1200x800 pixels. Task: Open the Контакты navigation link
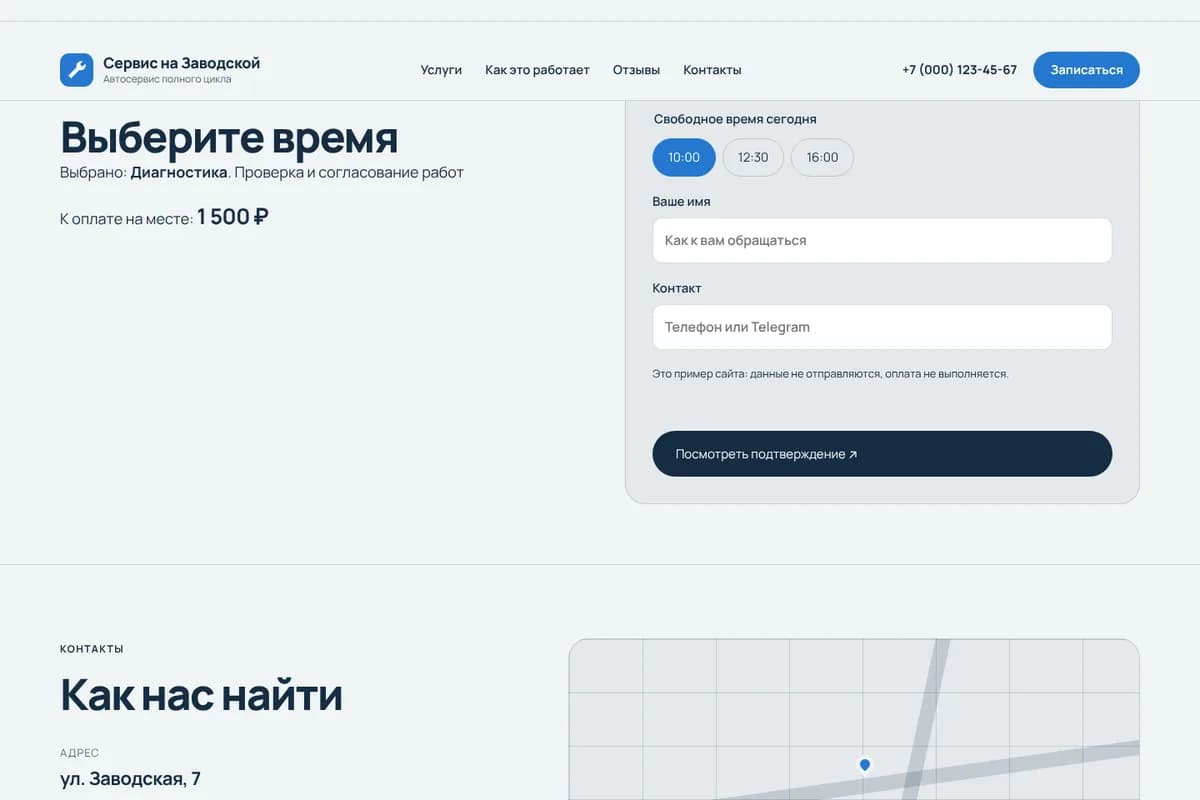pyautogui.click(x=712, y=70)
